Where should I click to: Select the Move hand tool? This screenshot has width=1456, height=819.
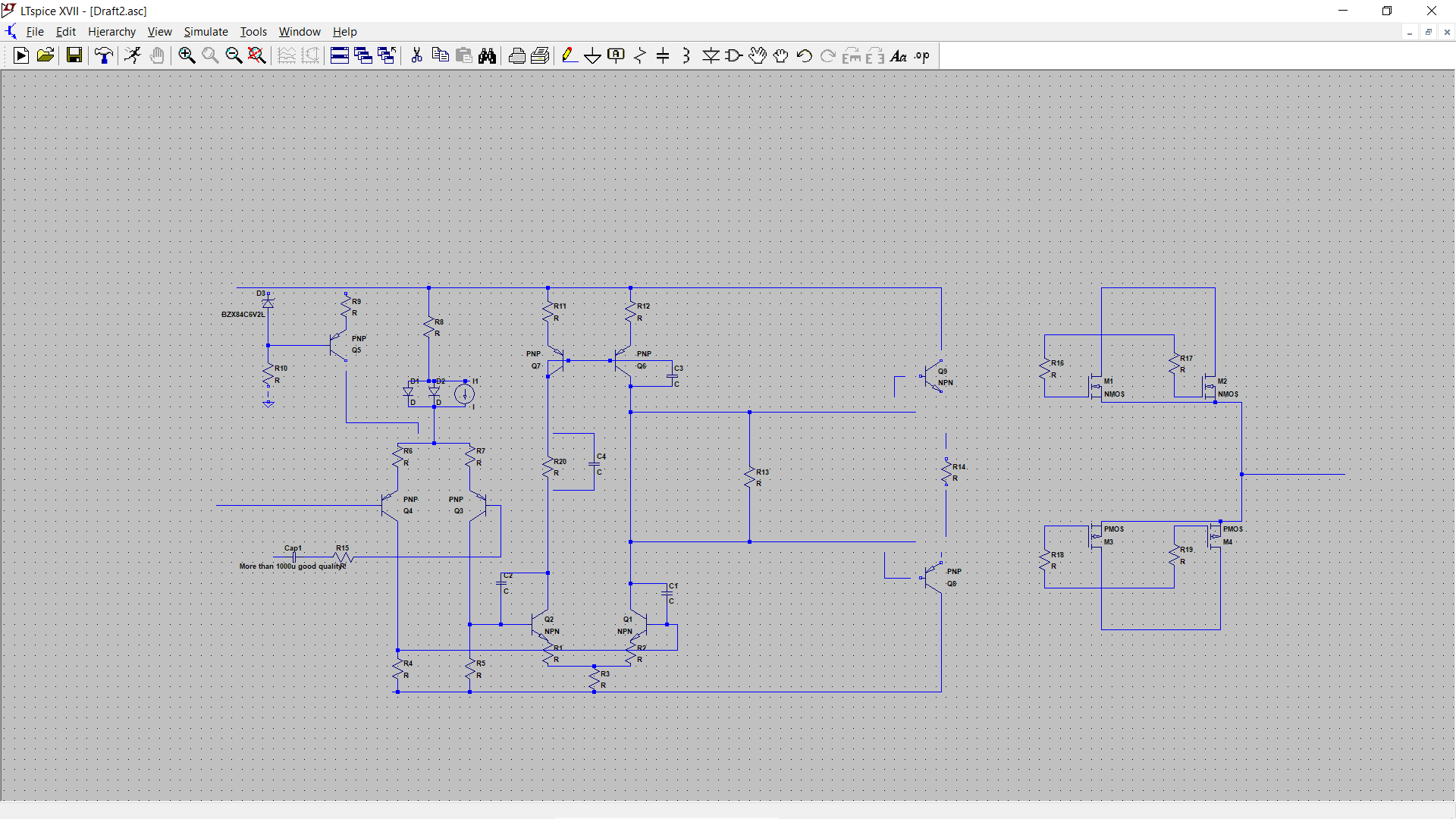(x=758, y=55)
